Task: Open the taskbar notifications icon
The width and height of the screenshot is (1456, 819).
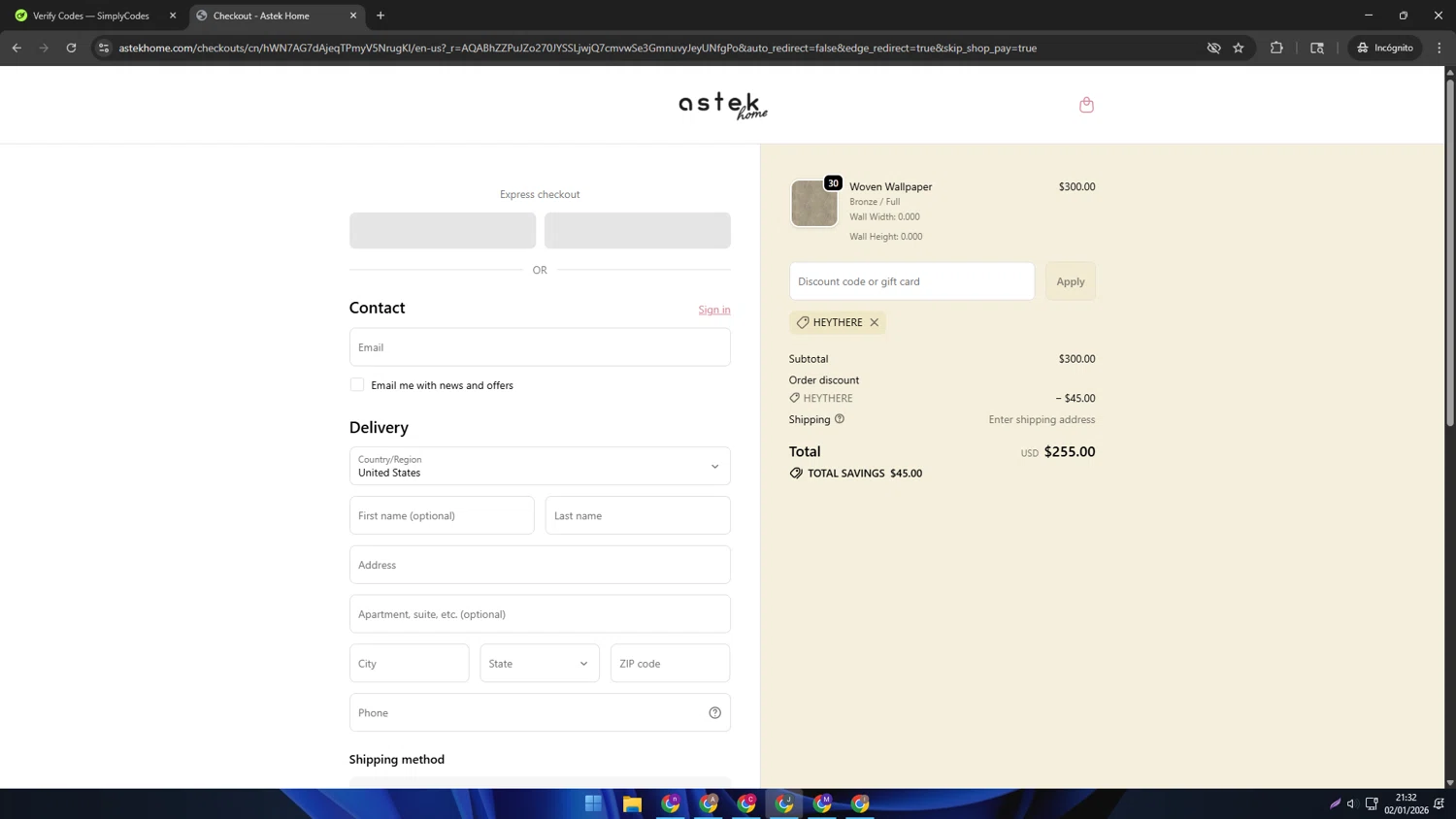Action: [1439, 803]
